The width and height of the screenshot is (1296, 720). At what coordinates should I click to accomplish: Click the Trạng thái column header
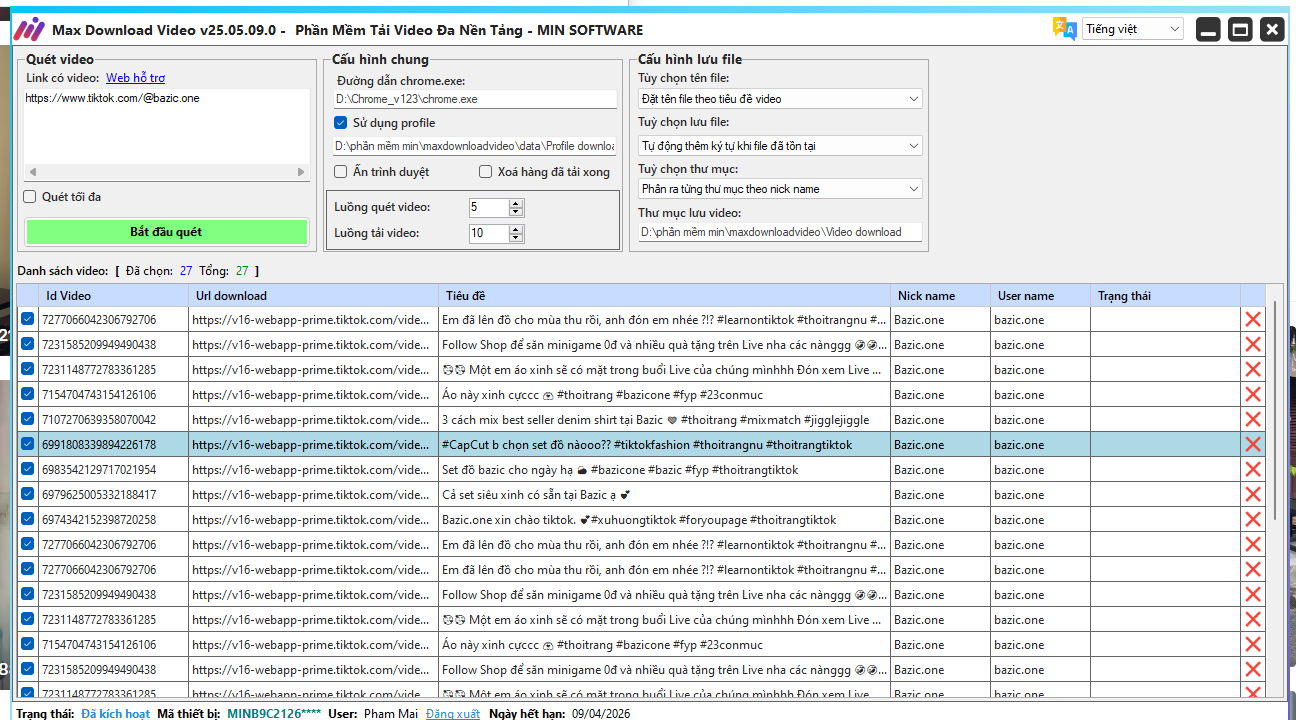click(1165, 296)
